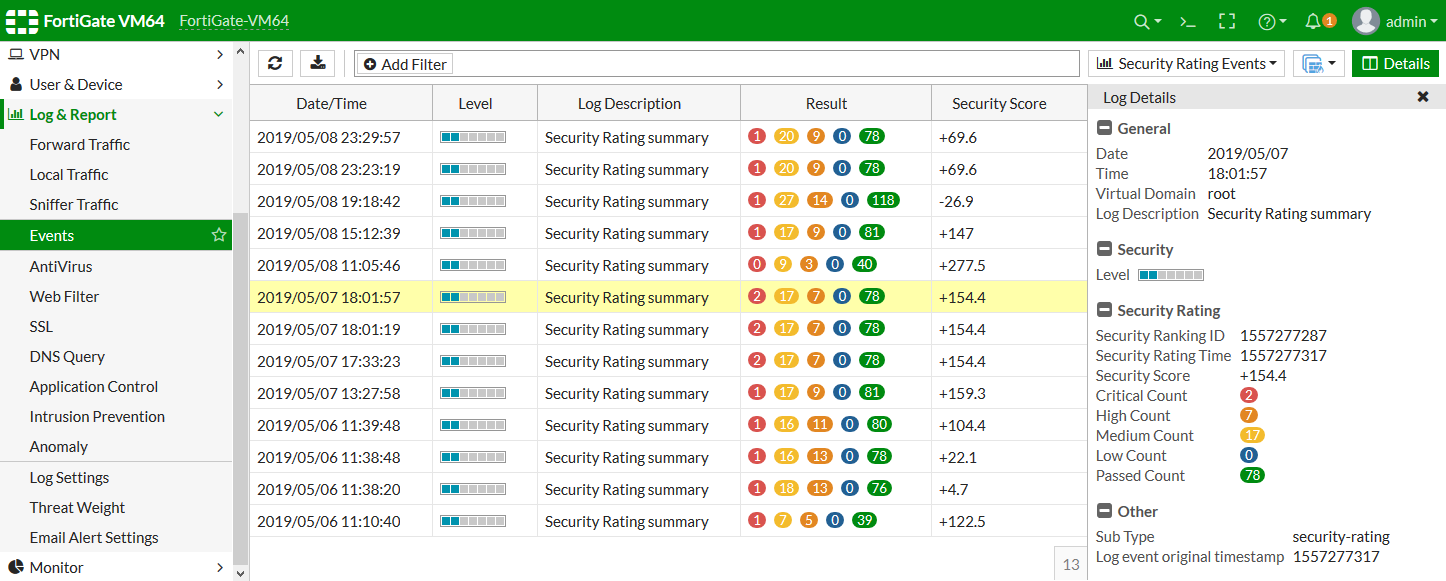The height and width of the screenshot is (581, 1446).
Task: Open Intrusion Prevention logs
Action: (96, 416)
